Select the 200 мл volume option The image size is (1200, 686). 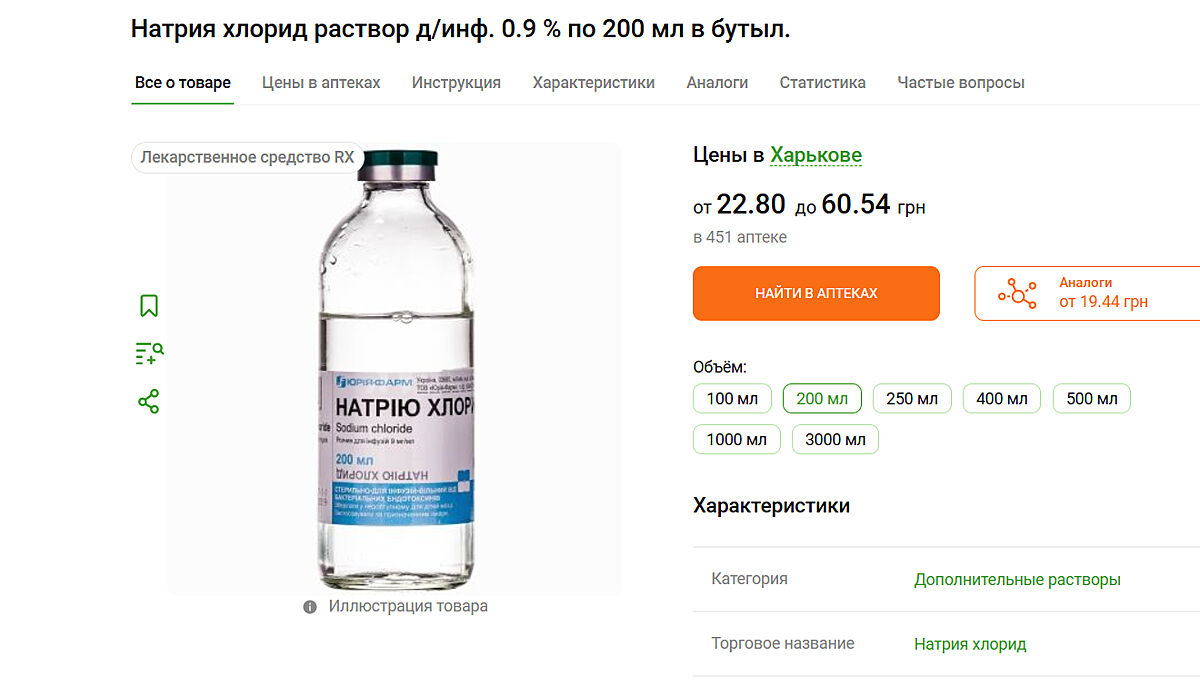(822, 399)
